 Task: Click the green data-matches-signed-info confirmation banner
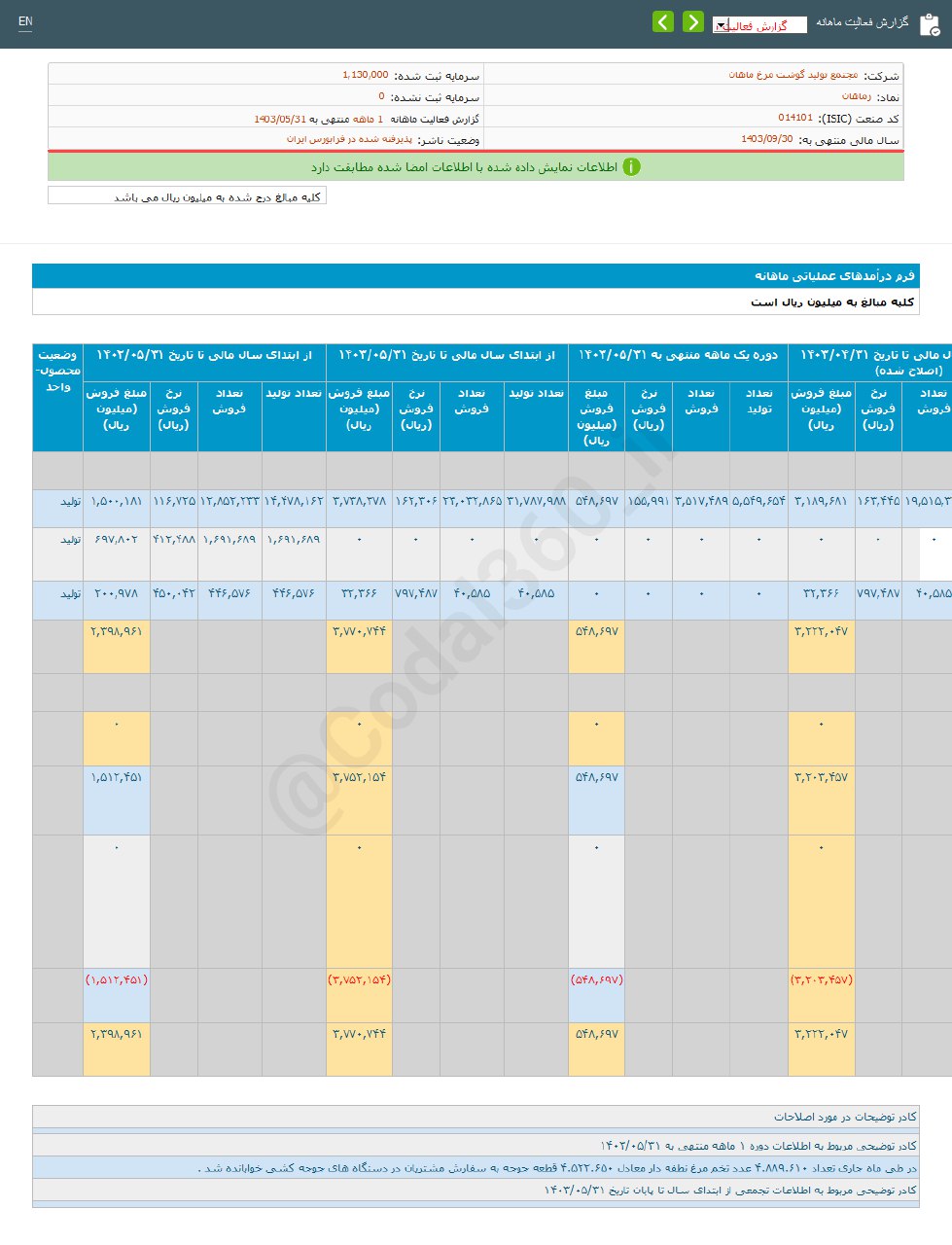tap(476, 167)
